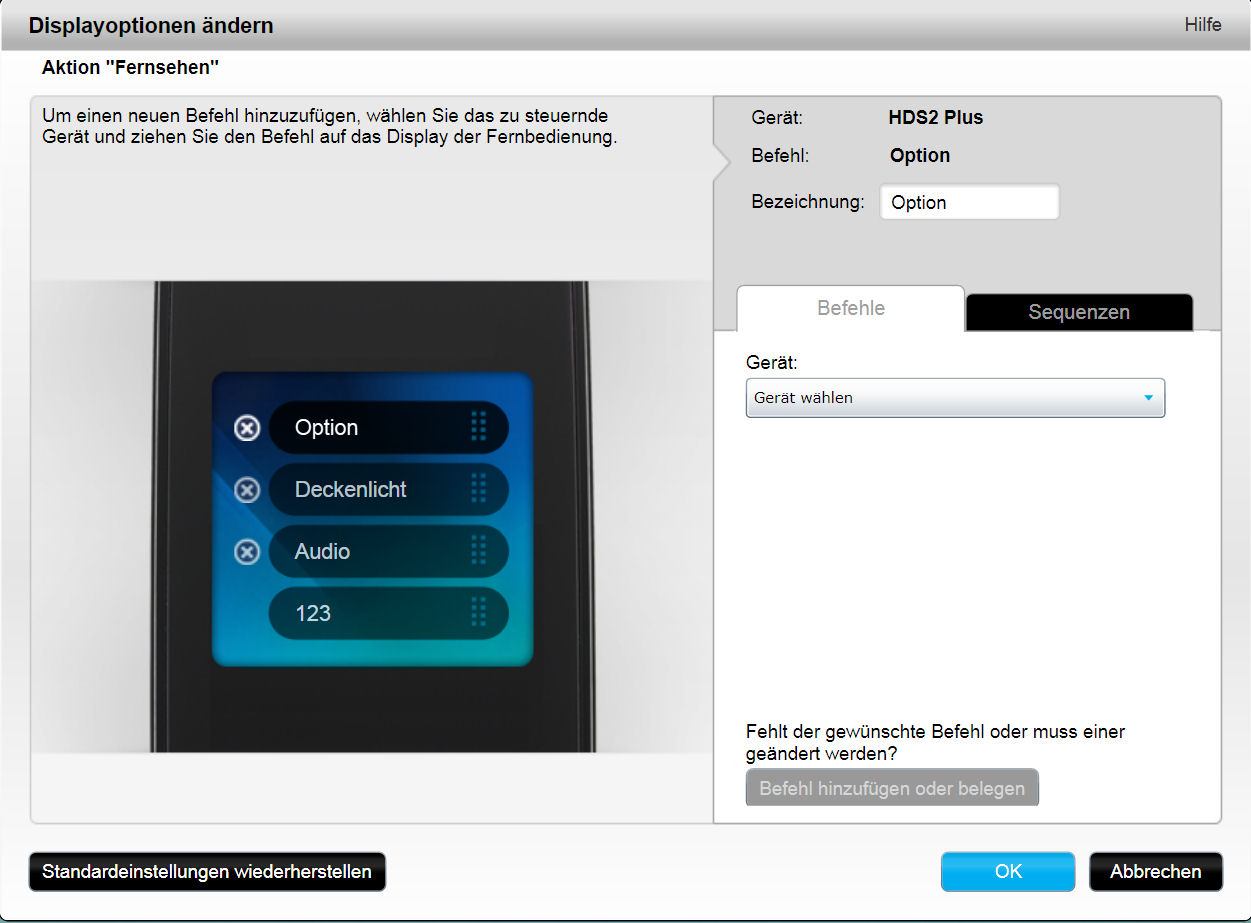This screenshot has width=1251, height=923.
Task: Remove the Deckenlicht command with its X icon
Action: click(247, 490)
